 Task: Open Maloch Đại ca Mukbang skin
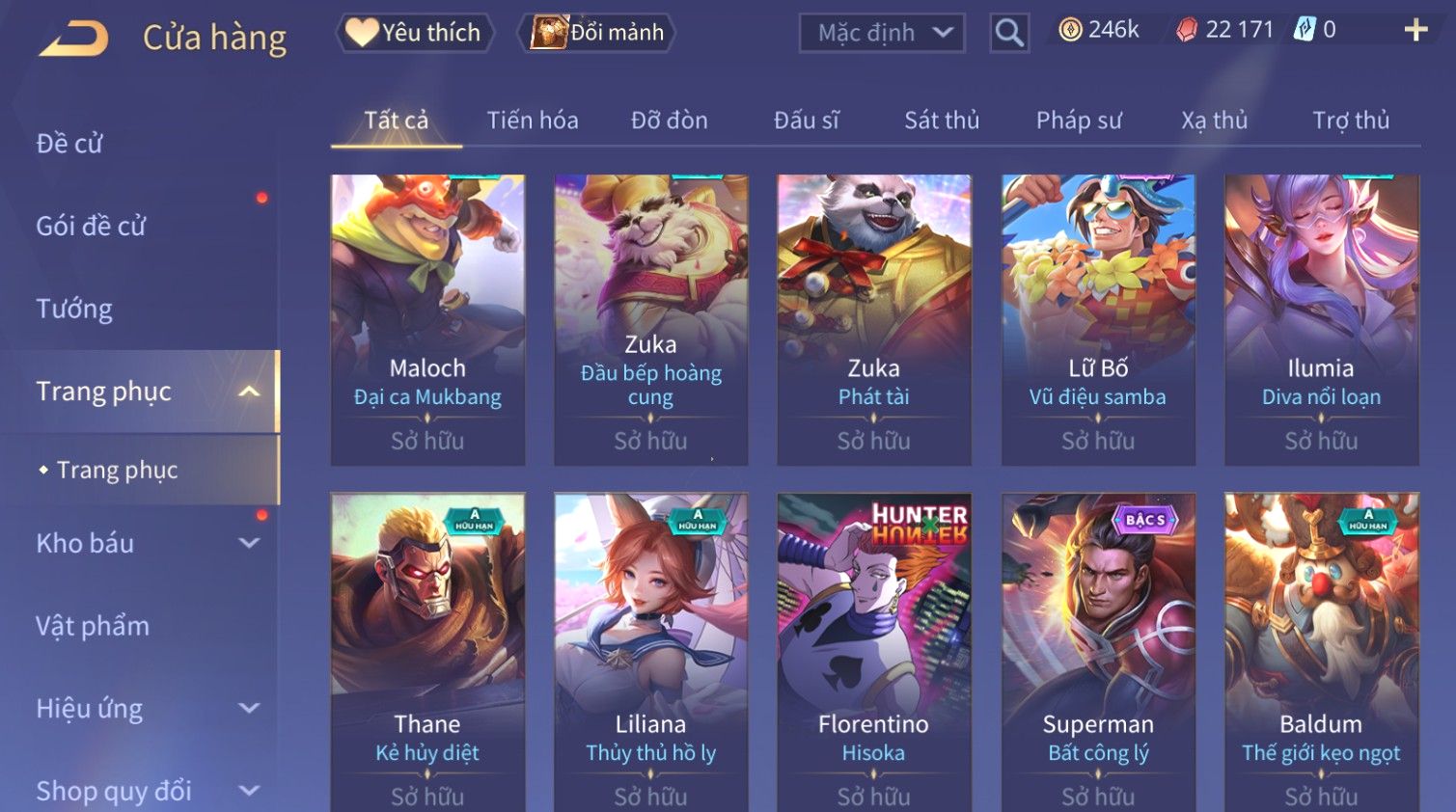(427, 319)
